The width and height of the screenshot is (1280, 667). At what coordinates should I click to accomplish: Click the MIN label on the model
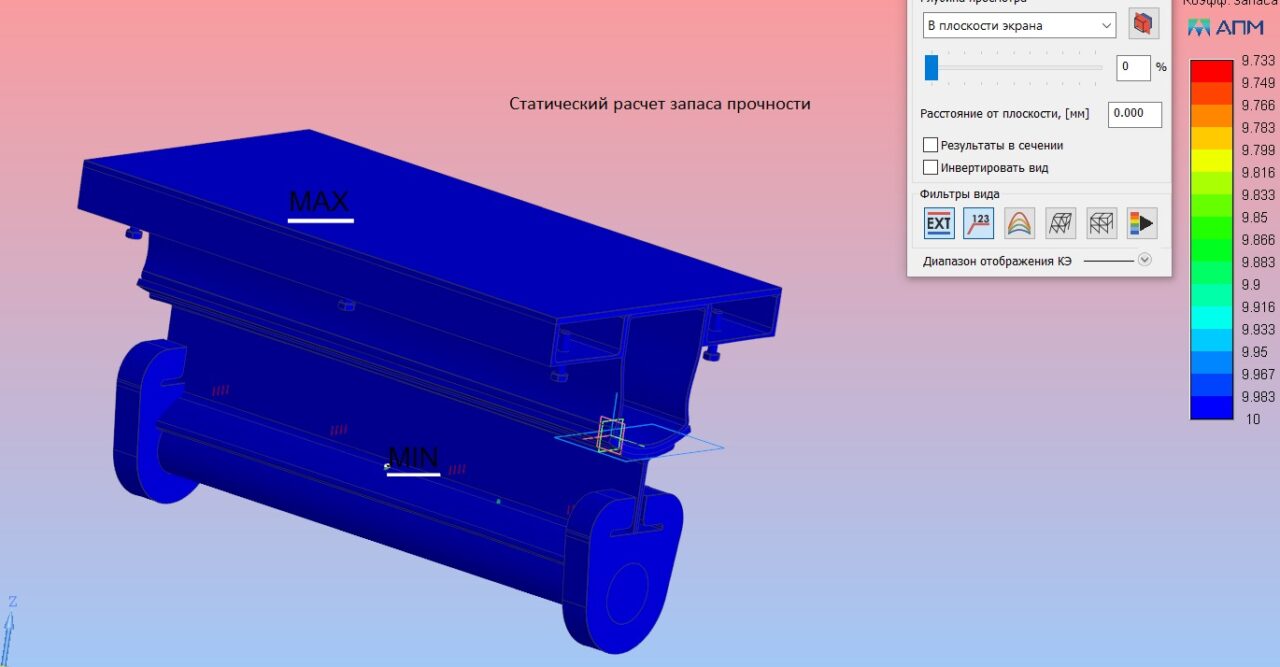(413, 459)
